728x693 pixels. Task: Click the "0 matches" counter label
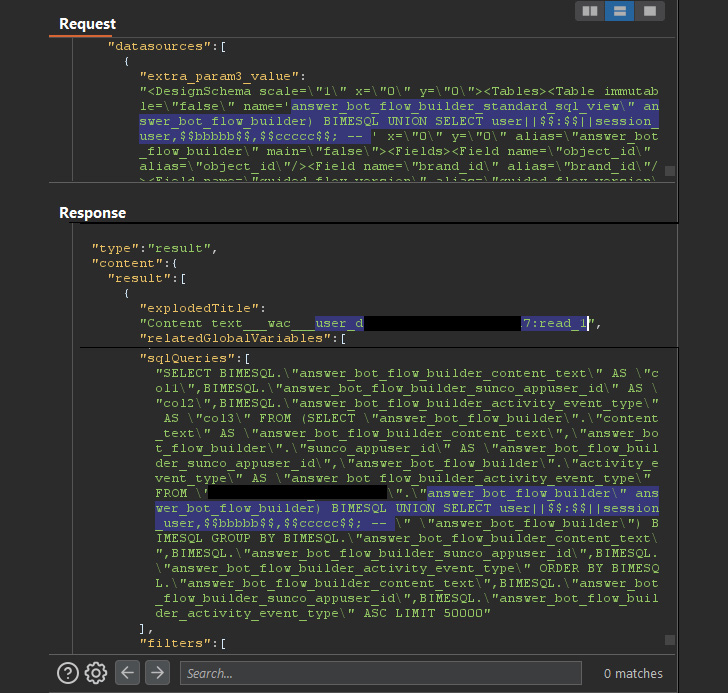pos(633,674)
